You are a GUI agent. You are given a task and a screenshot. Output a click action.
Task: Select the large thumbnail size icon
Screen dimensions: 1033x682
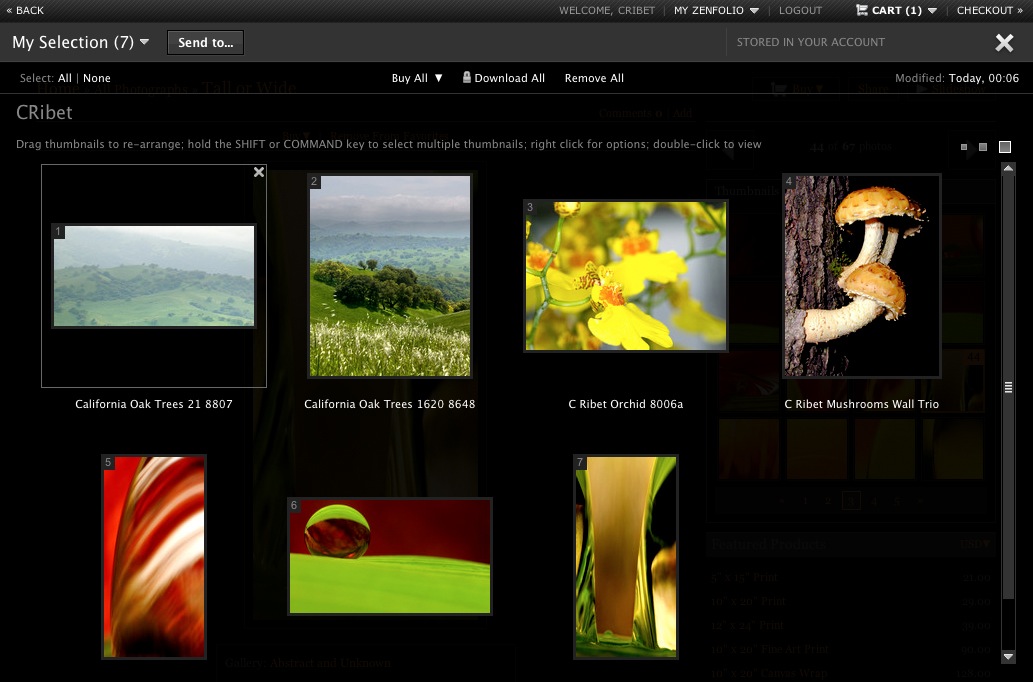pyautogui.click(x=1005, y=147)
